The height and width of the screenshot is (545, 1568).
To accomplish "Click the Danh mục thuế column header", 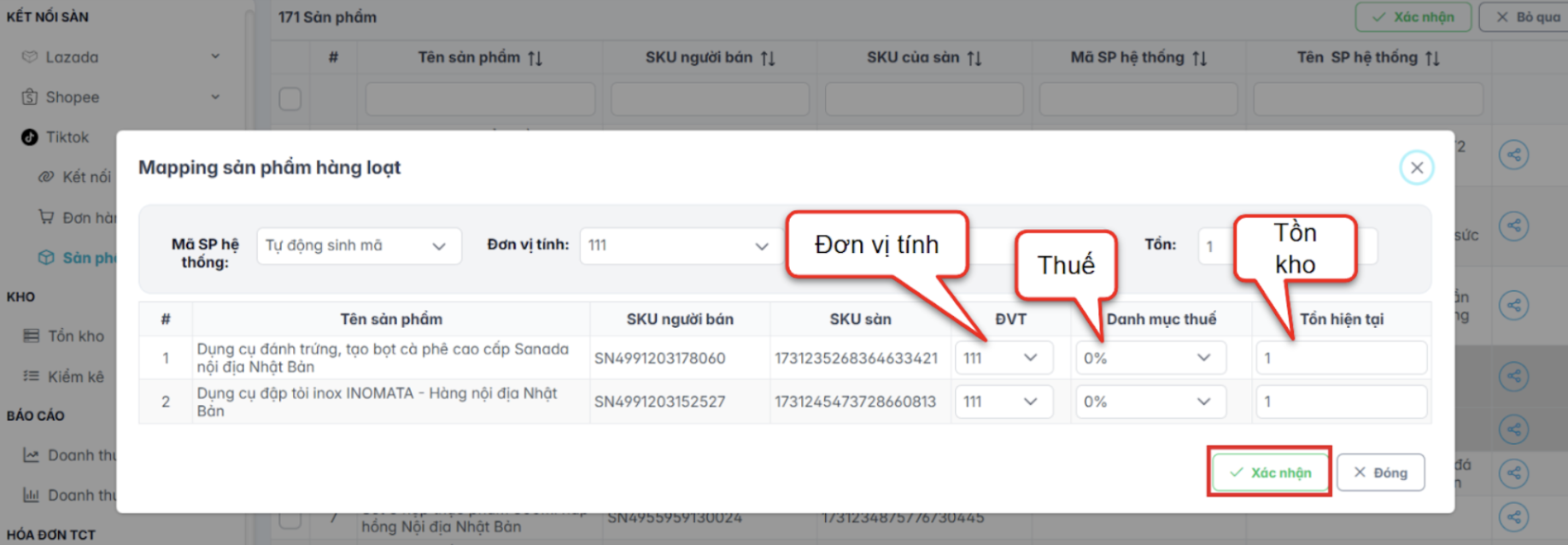I will (x=1161, y=319).
